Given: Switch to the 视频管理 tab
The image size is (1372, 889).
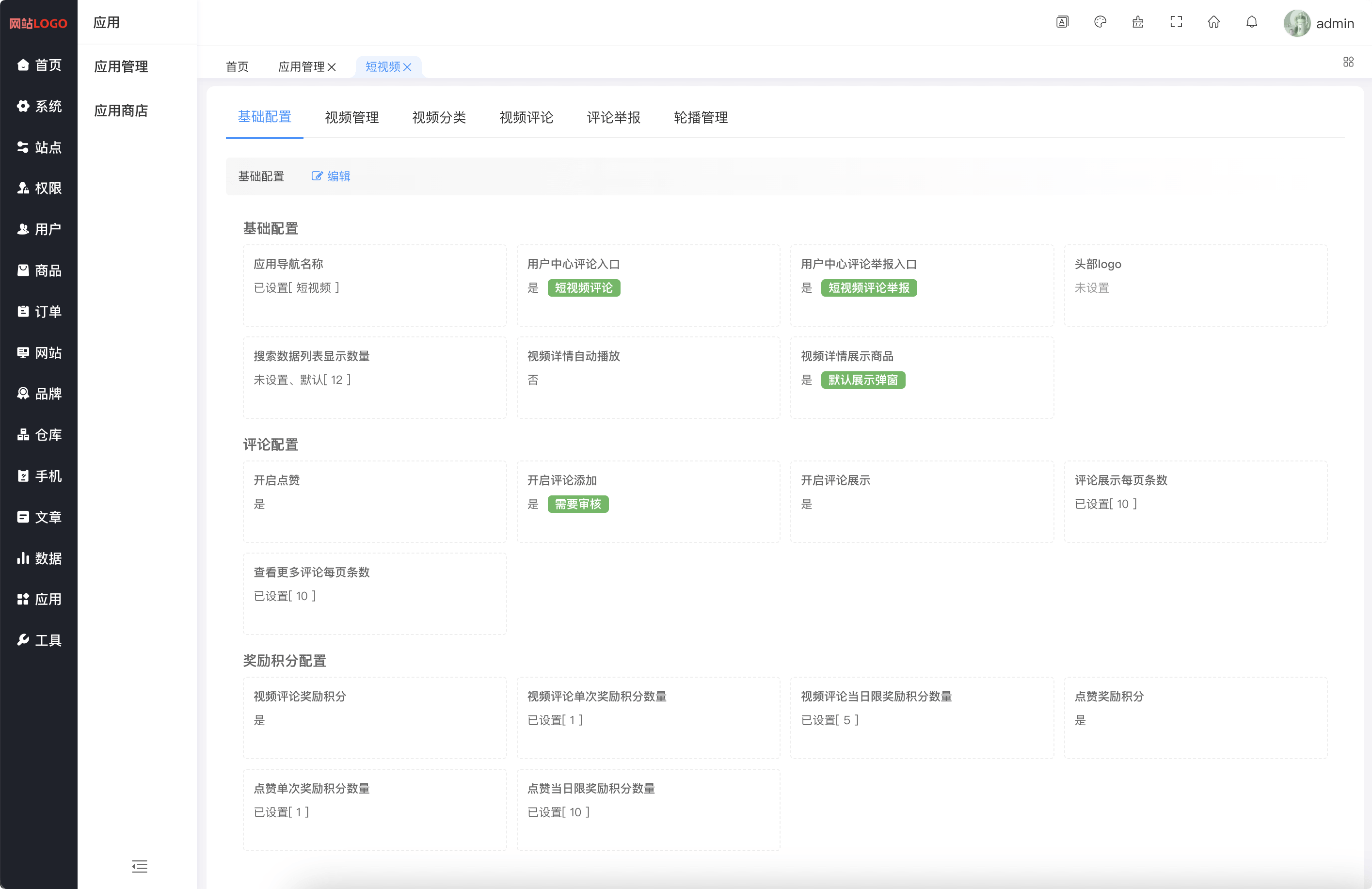Looking at the screenshot, I should 351,118.
